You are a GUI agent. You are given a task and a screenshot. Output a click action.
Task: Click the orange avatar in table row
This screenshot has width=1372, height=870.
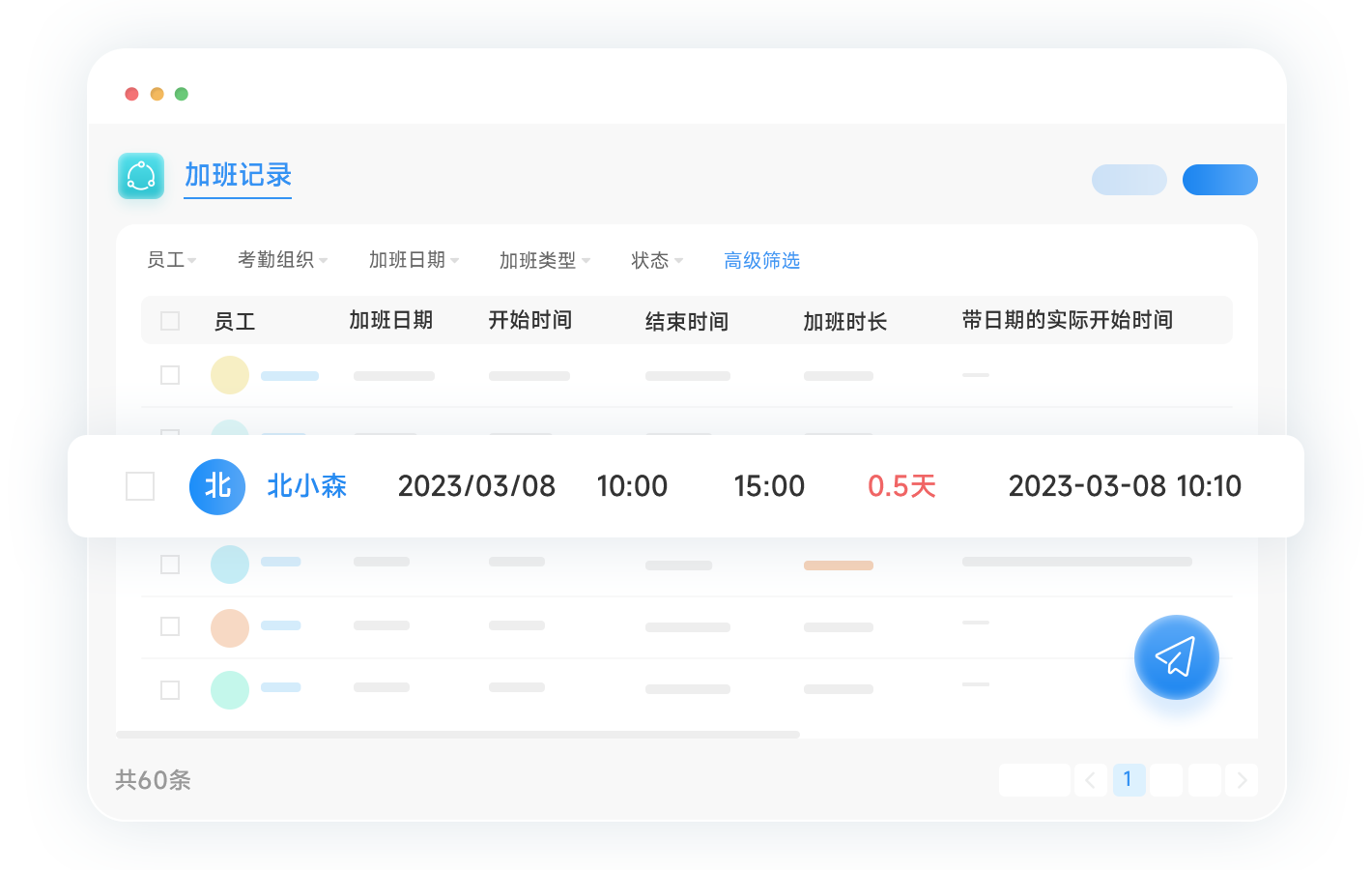pos(230,627)
